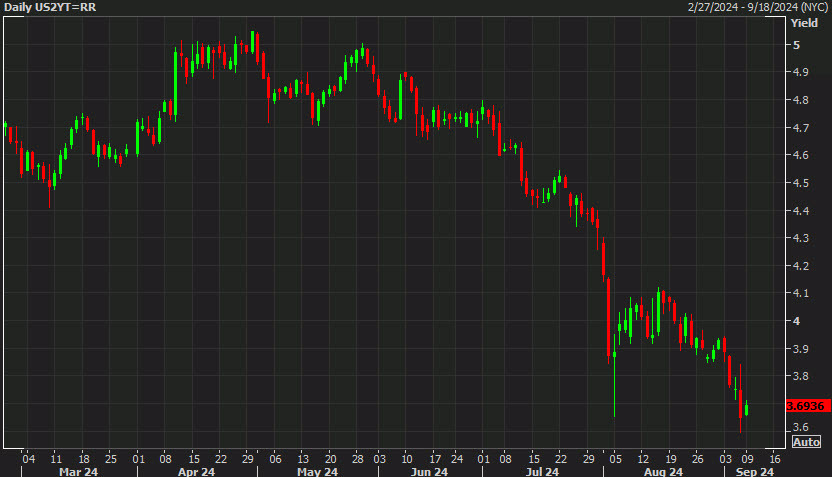The height and width of the screenshot is (477, 832).
Task: Click the 'Yield' axis heading
Action: point(804,23)
